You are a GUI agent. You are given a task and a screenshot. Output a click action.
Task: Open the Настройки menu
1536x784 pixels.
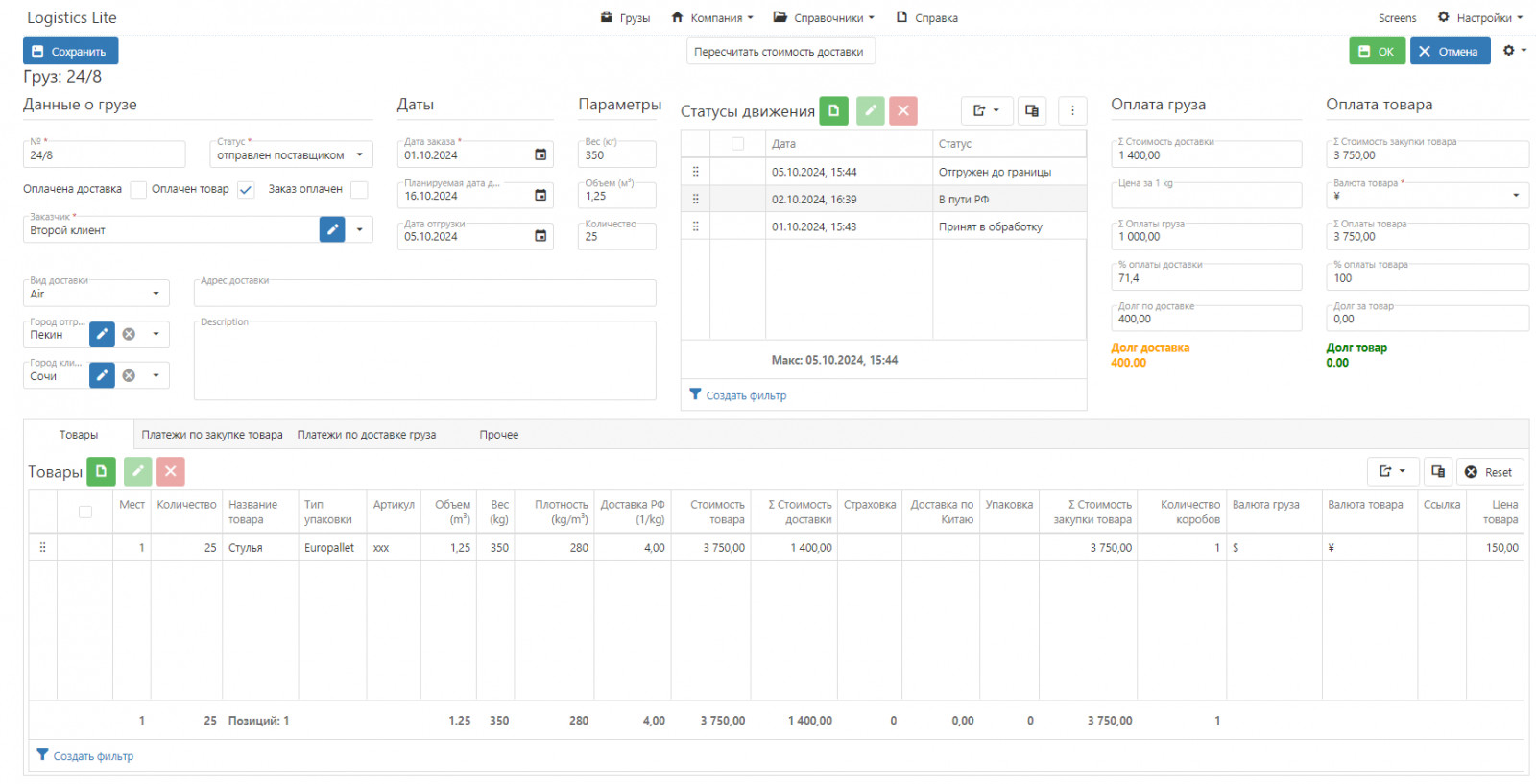1480,17
